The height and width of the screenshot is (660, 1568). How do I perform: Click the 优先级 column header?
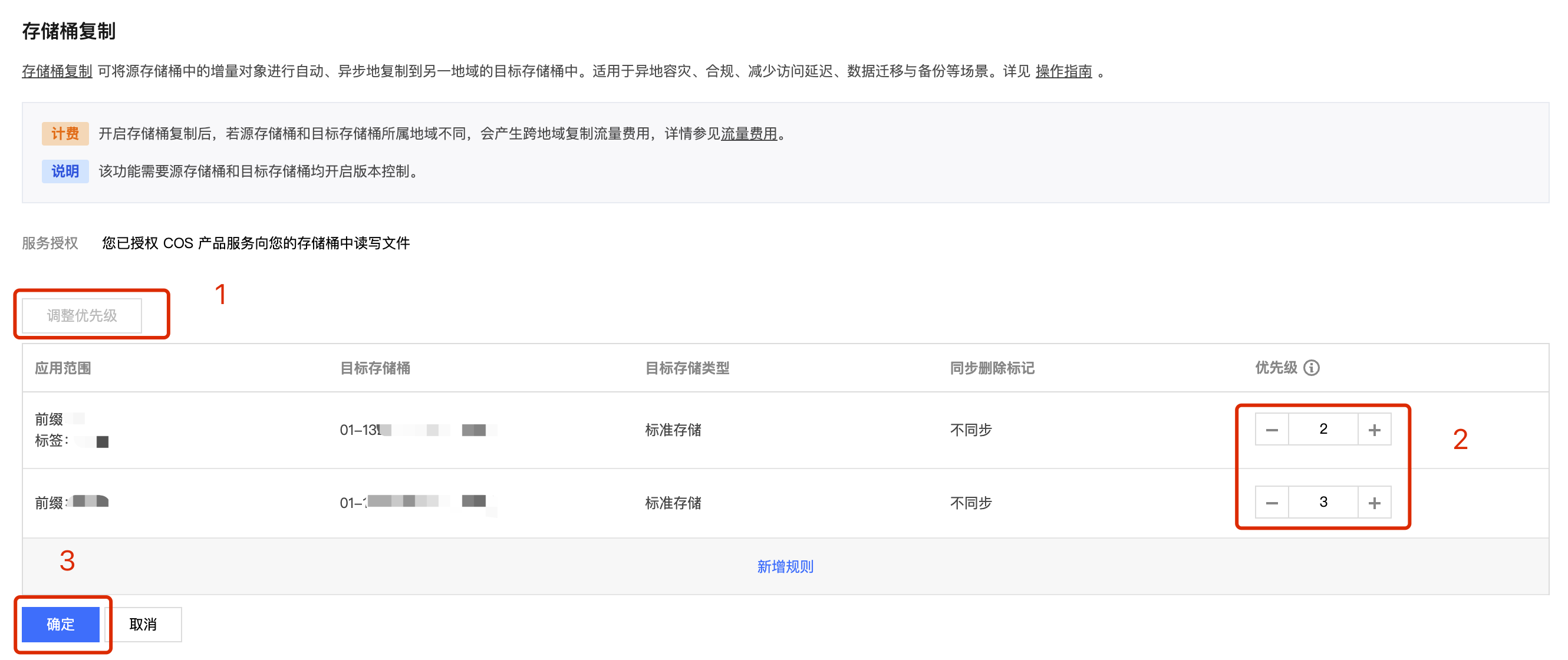coord(1276,368)
